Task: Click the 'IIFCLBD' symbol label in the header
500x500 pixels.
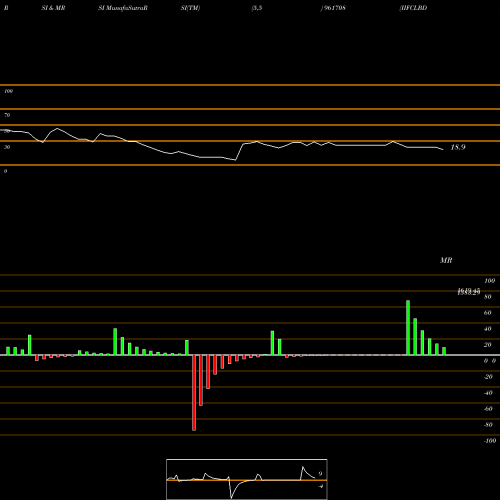Action: tap(413, 8)
